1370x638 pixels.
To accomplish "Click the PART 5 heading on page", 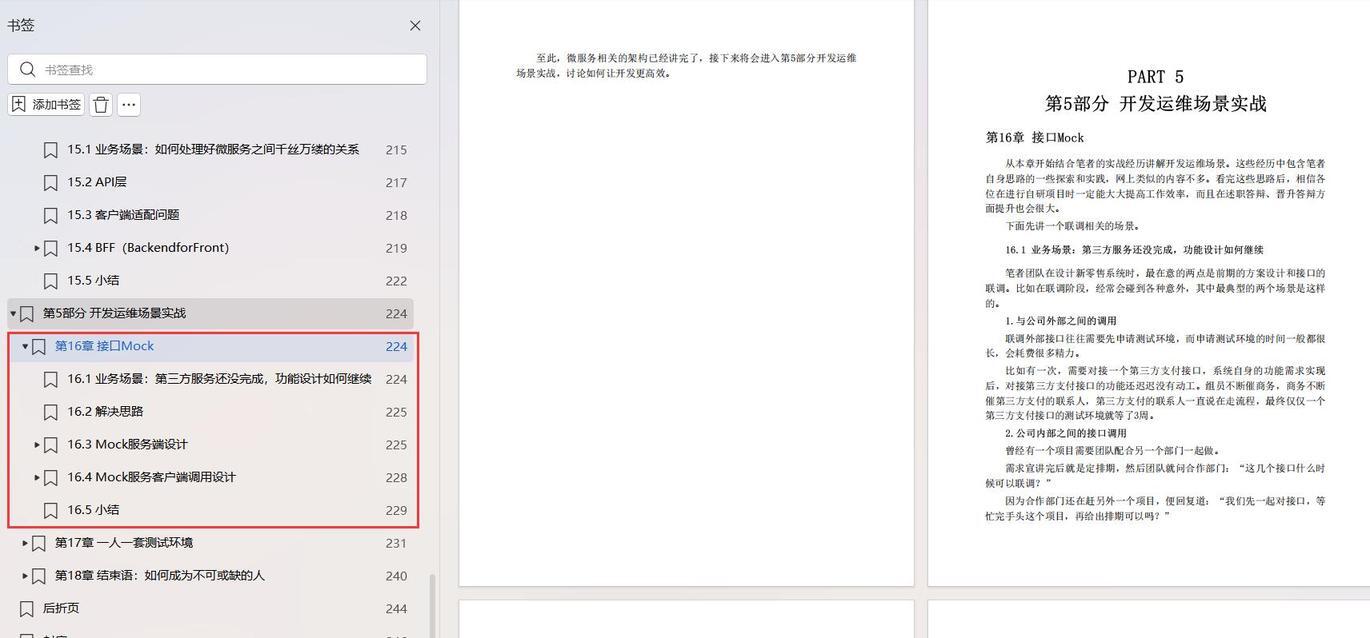I will point(1155,77).
